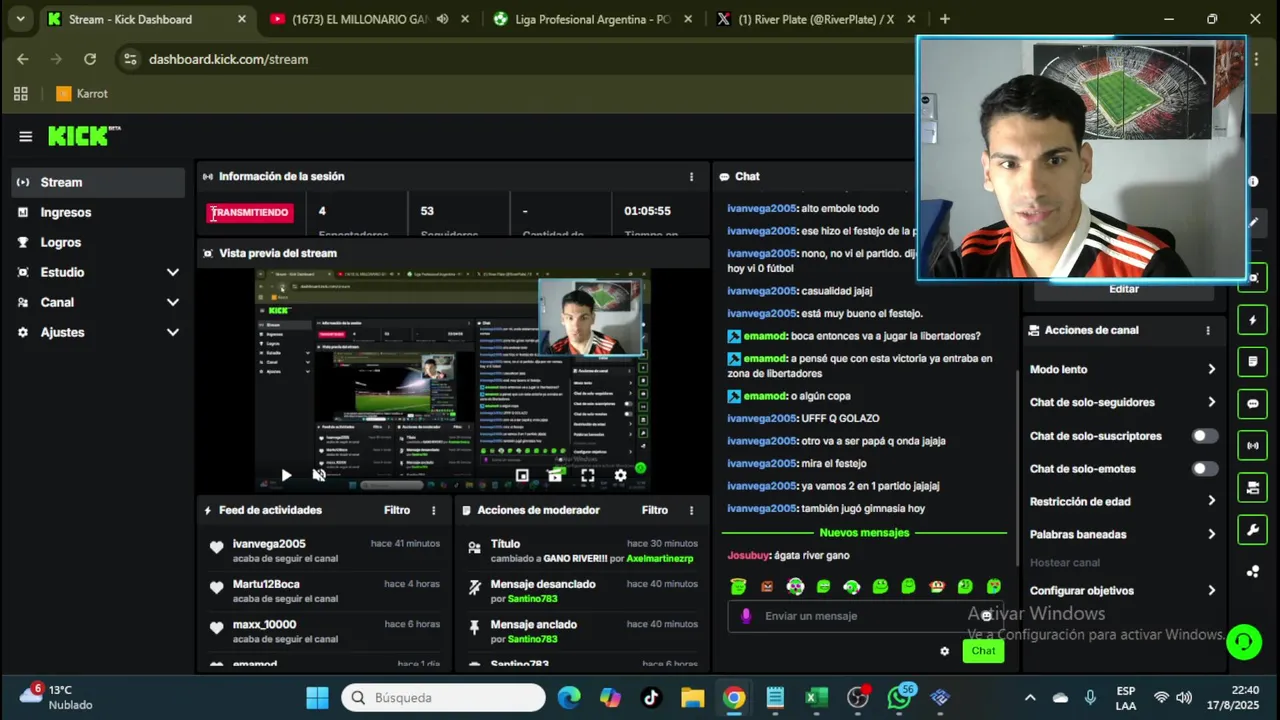The width and height of the screenshot is (1280, 720).
Task: Open chat settings gear icon
Action: (944, 651)
